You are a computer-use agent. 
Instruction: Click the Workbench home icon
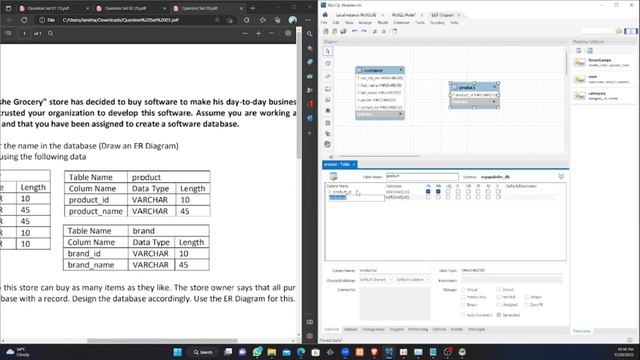pos(325,15)
